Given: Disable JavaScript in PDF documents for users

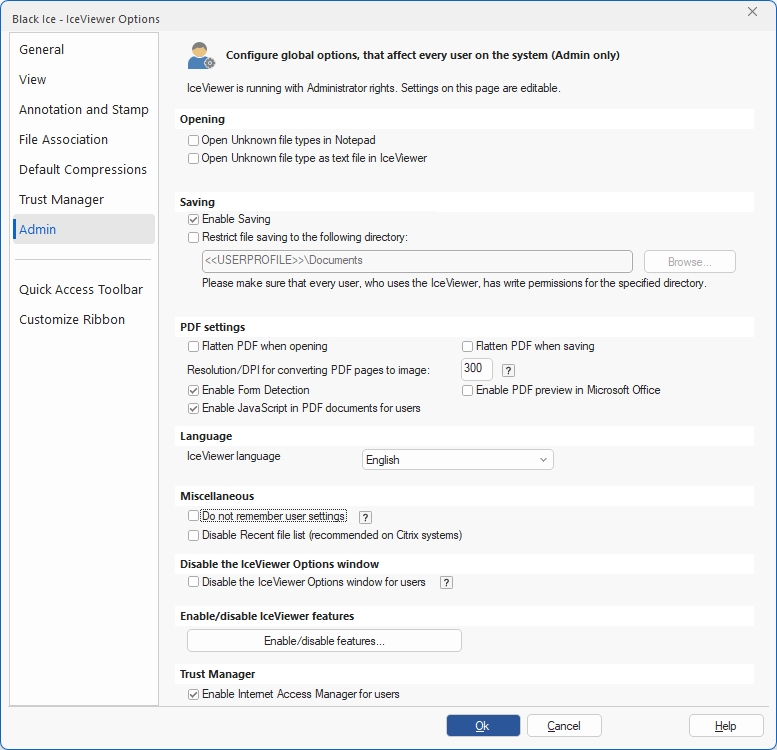Looking at the screenshot, I should (194, 408).
